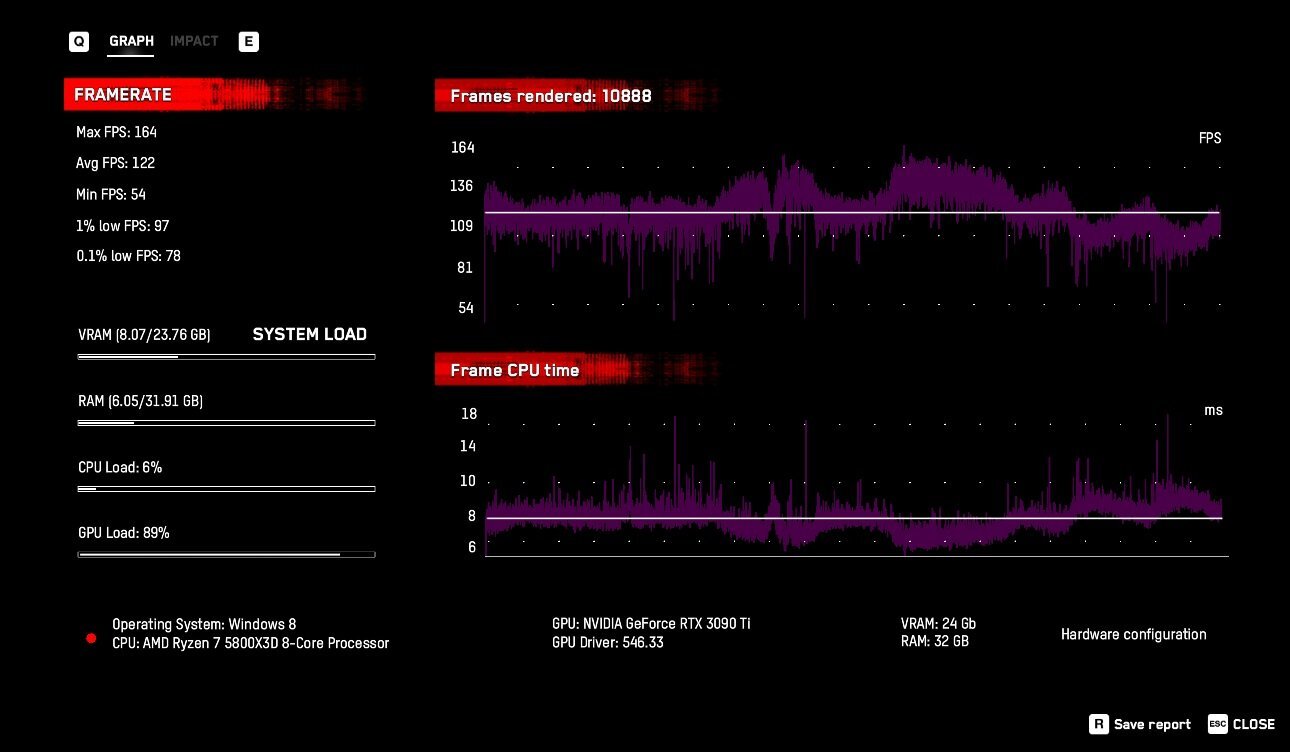Click the Avg FPS: 122 value
The width and height of the screenshot is (1290, 752).
(x=115, y=163)
